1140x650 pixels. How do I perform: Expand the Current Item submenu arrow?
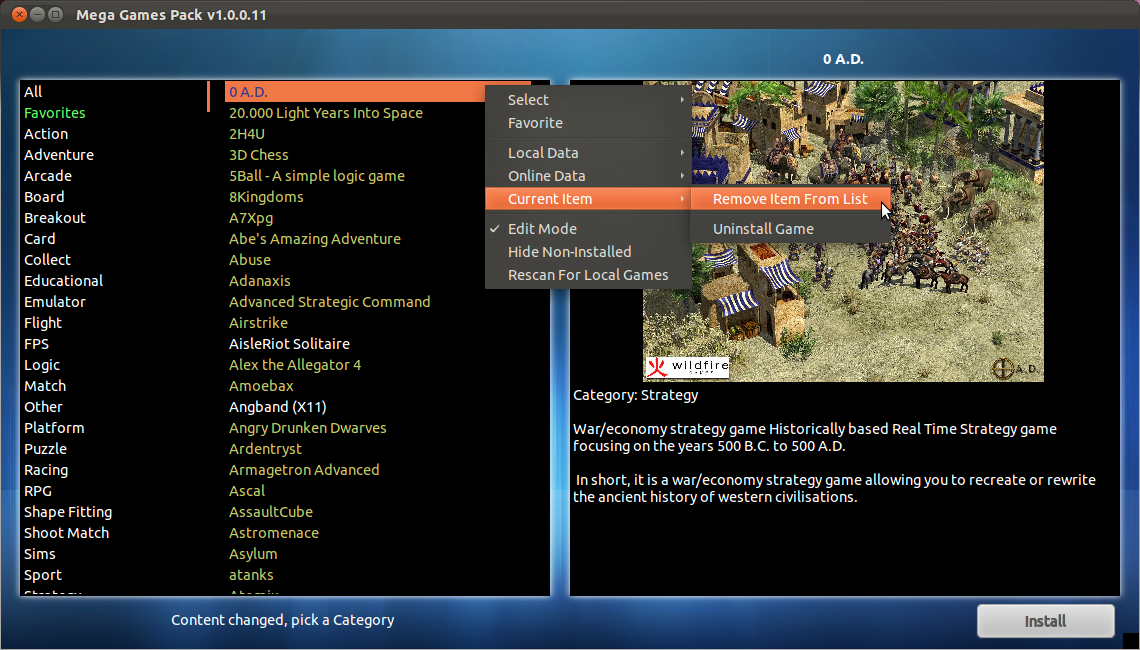pyautogui.click(x=681, y=199)
